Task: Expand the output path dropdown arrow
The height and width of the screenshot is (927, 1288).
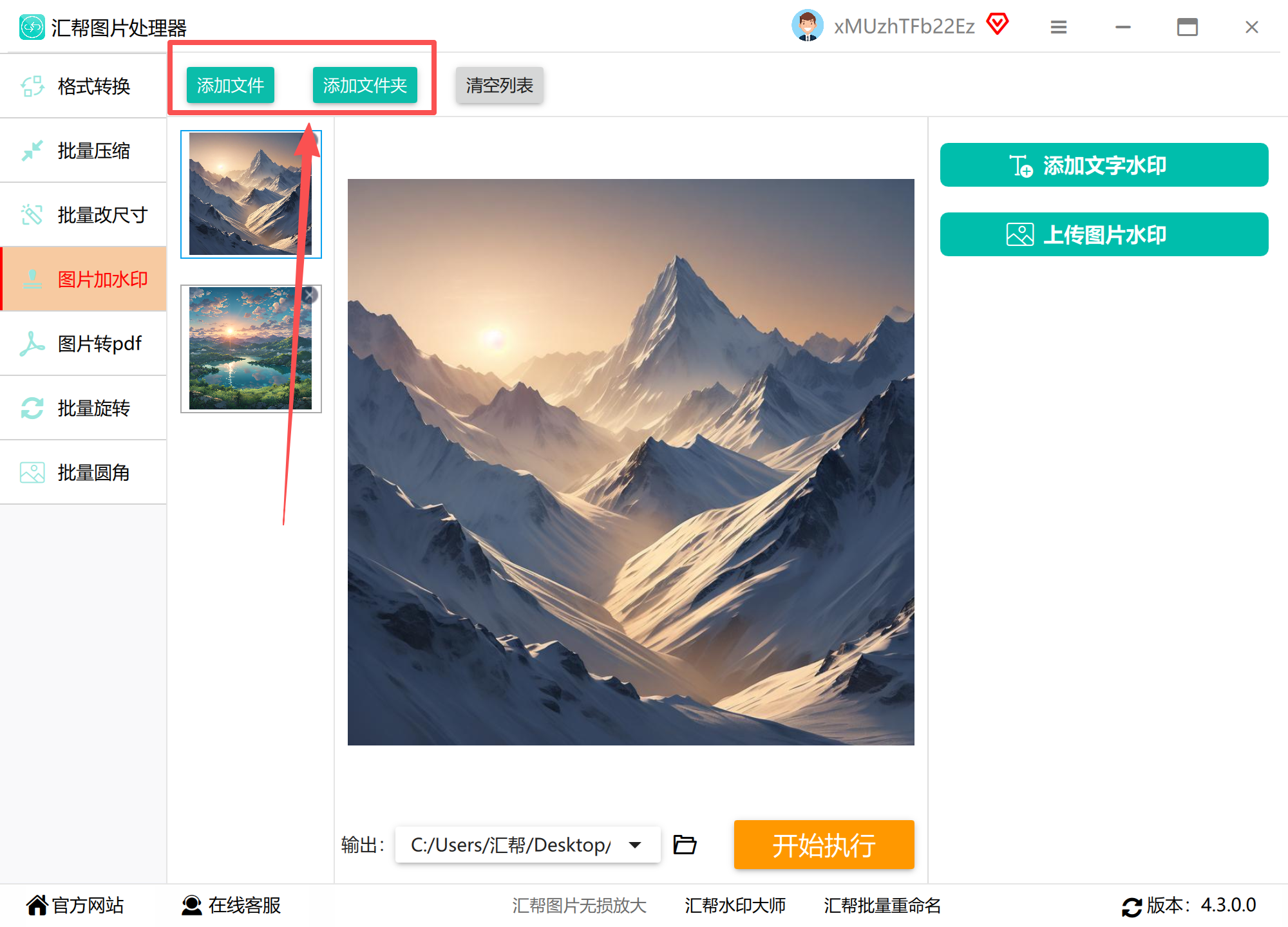Action: tap(635, 845)
